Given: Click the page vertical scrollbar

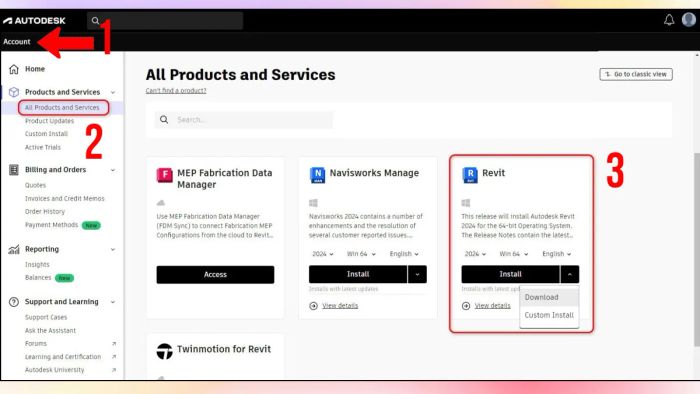Looking at the screenshot, I should [x=697, y=250].
